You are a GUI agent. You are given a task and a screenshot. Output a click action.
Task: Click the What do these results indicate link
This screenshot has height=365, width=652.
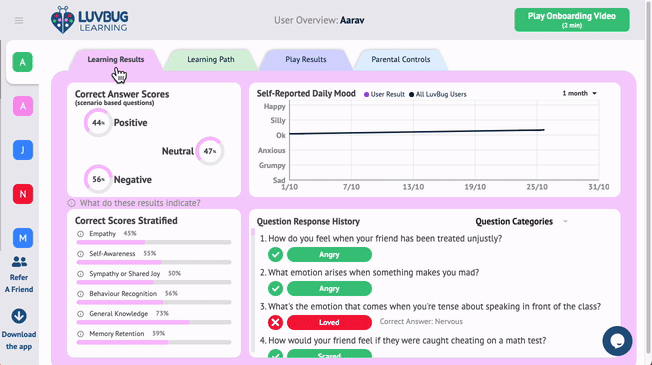pos(140,203)
